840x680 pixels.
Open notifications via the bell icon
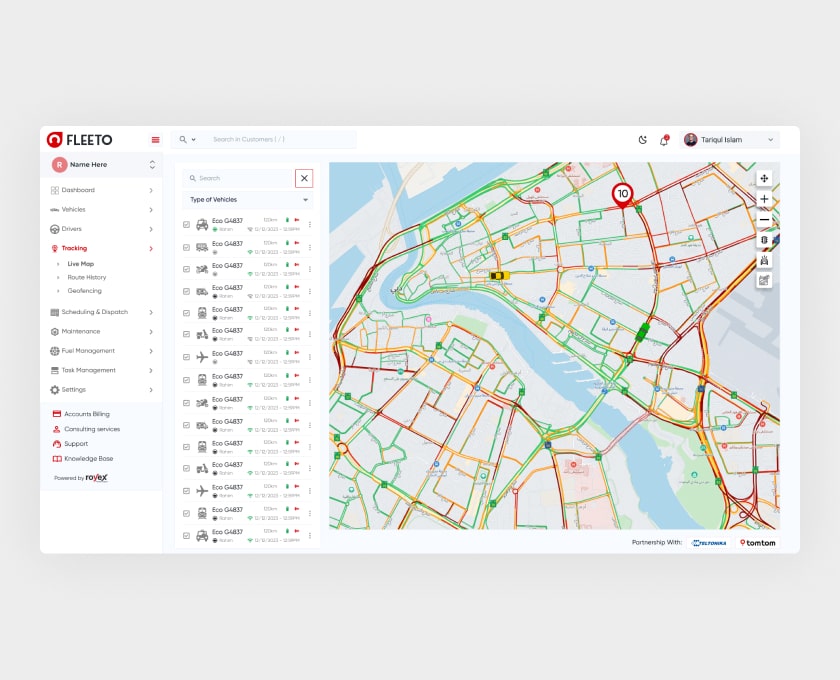point(663,140)
